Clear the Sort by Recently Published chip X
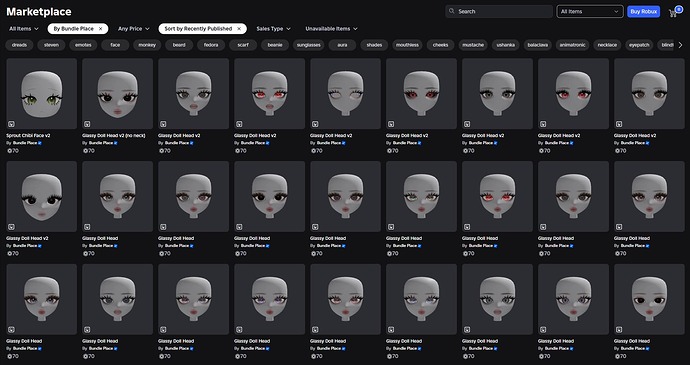690x365 pixels. [239, 29]
